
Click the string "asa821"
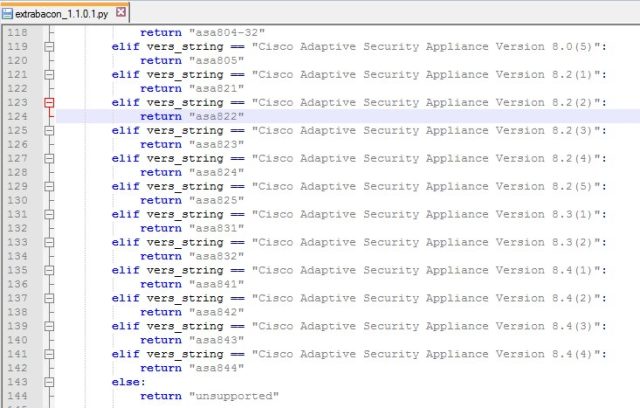click(216, 89)
